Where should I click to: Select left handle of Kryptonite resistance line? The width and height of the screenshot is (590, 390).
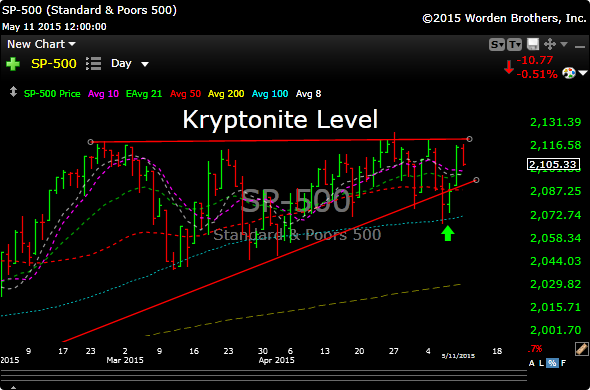tap(90, 142)
